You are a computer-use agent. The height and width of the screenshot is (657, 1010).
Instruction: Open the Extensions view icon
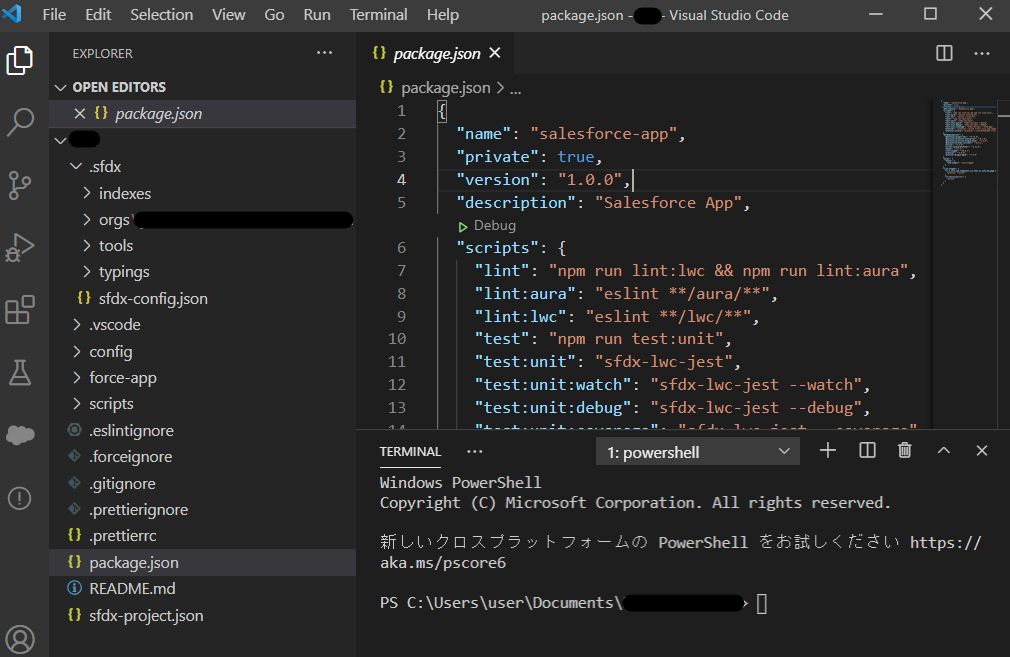19,310
